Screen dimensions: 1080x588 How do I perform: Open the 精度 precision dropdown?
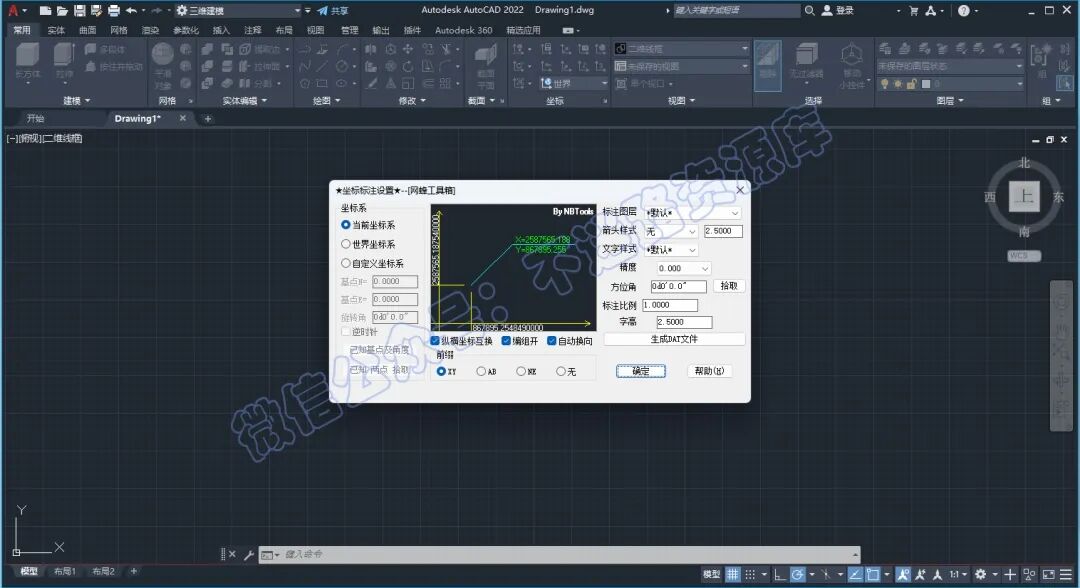[x=683, y=269]
